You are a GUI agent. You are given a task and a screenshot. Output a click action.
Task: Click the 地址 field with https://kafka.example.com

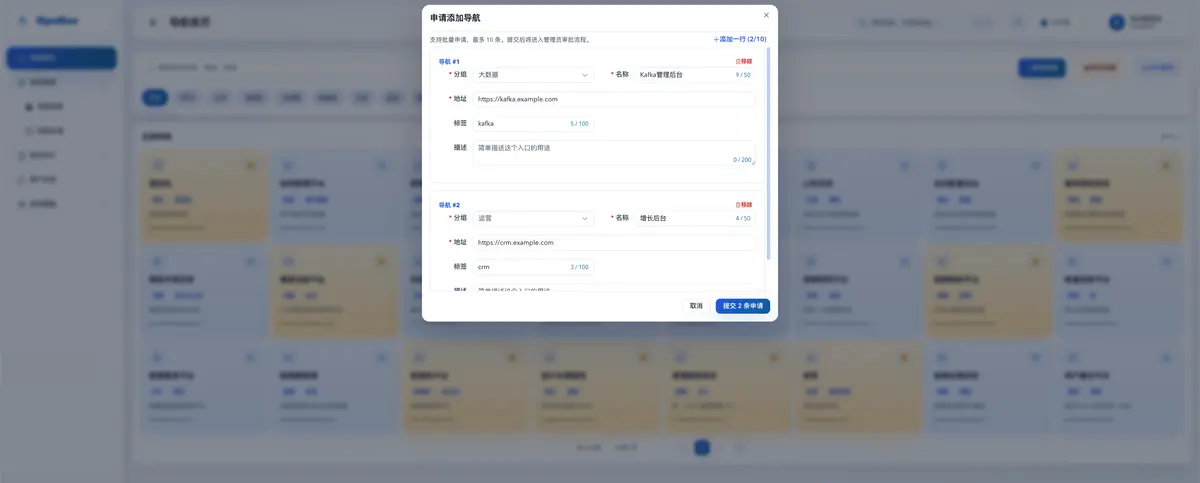[614, 99]
